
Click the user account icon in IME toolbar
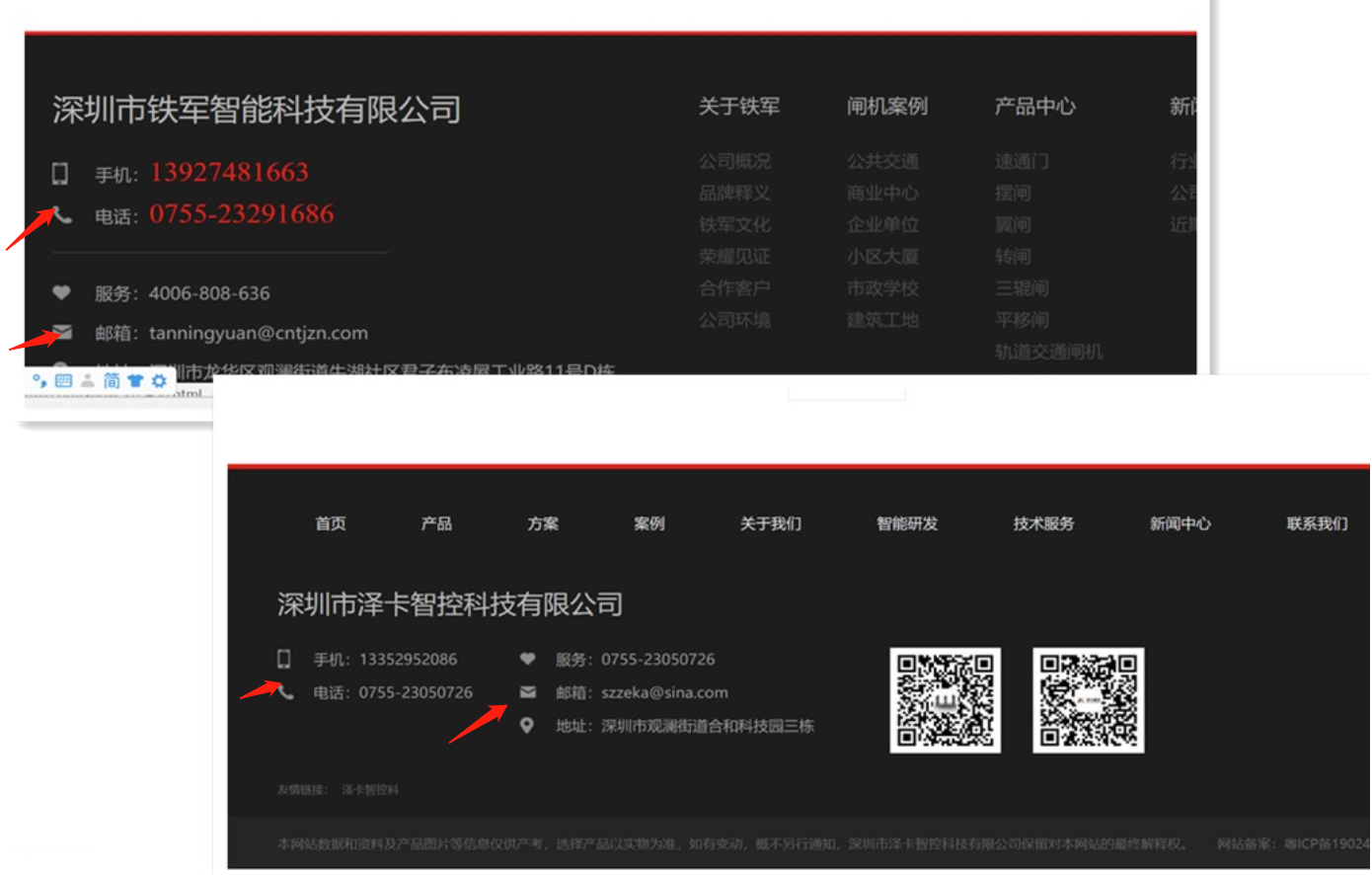tap(88, 380)
